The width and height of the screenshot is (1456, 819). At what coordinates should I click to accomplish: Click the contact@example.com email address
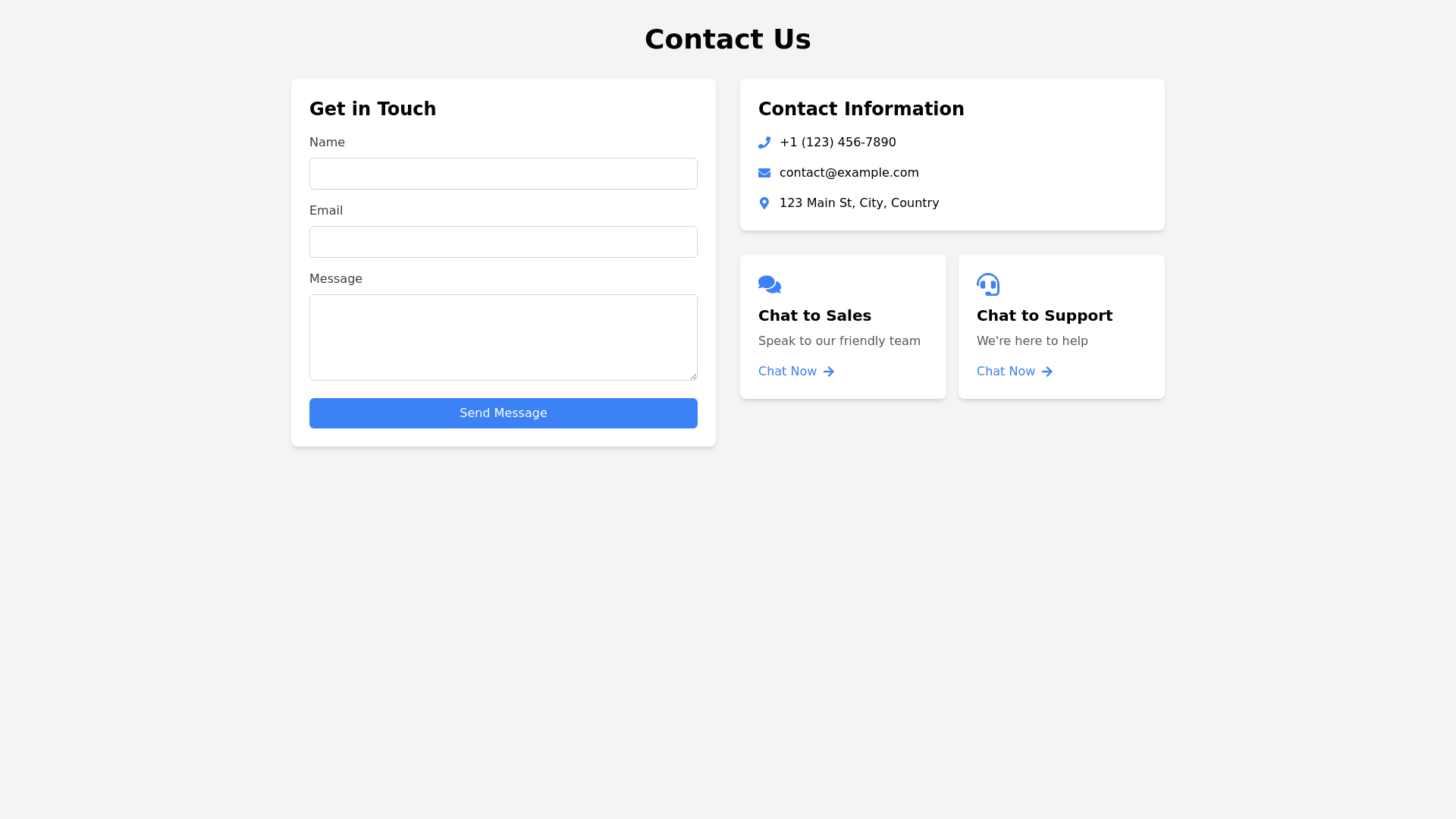849,173
